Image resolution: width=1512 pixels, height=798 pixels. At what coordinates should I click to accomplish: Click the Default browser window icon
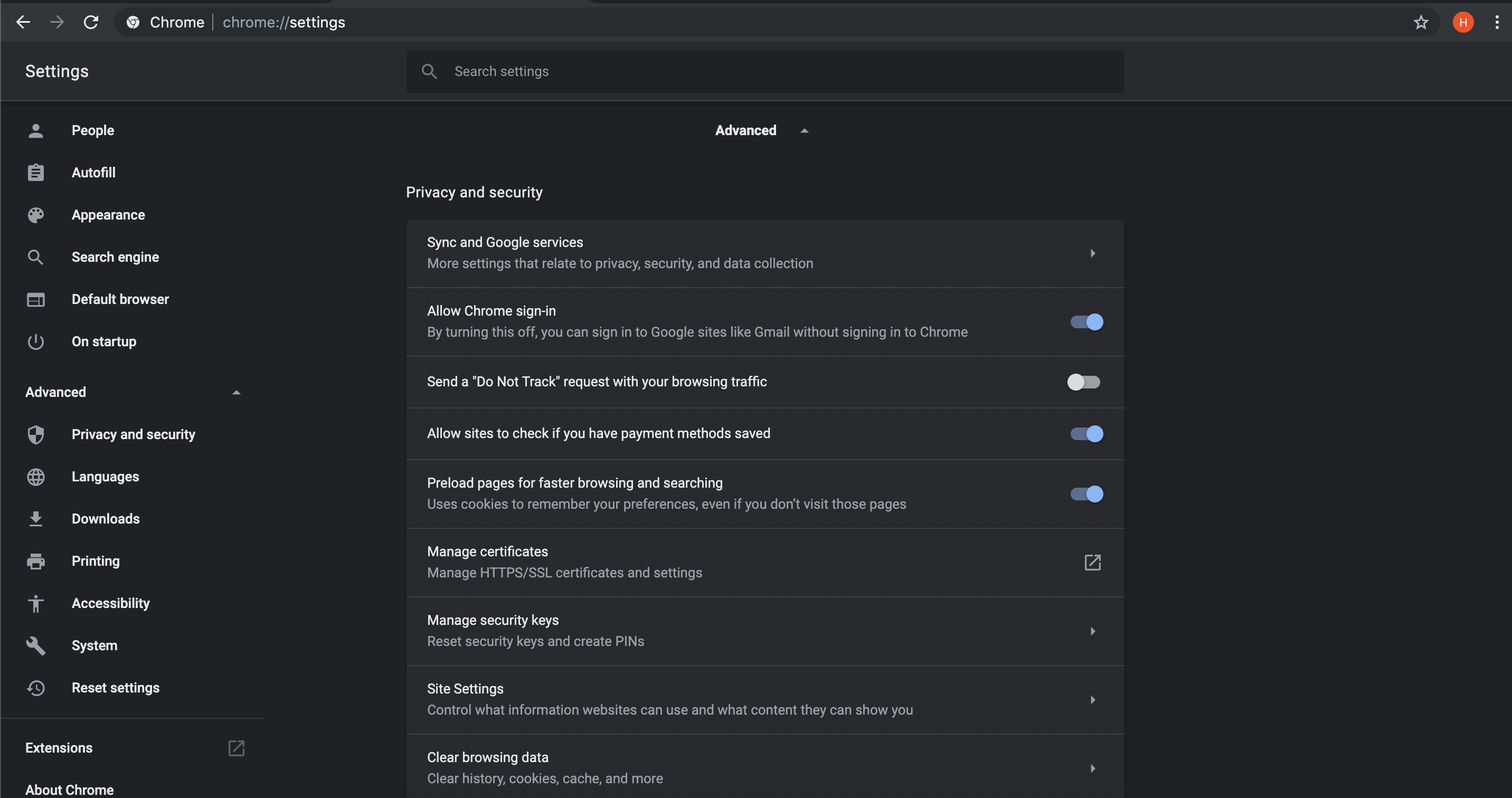[x=36, y=299]
